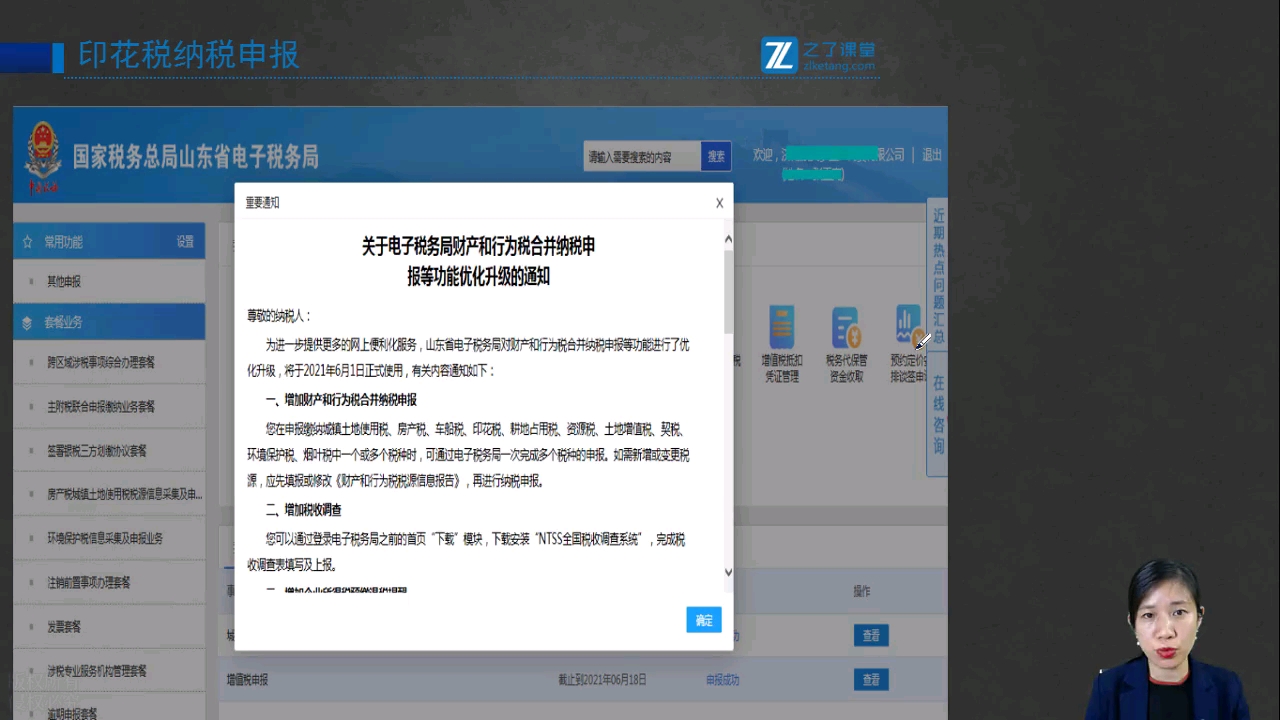Click the dialog heading 关于电子税务局财产和行为税合并纳税申

pos(478,246)
